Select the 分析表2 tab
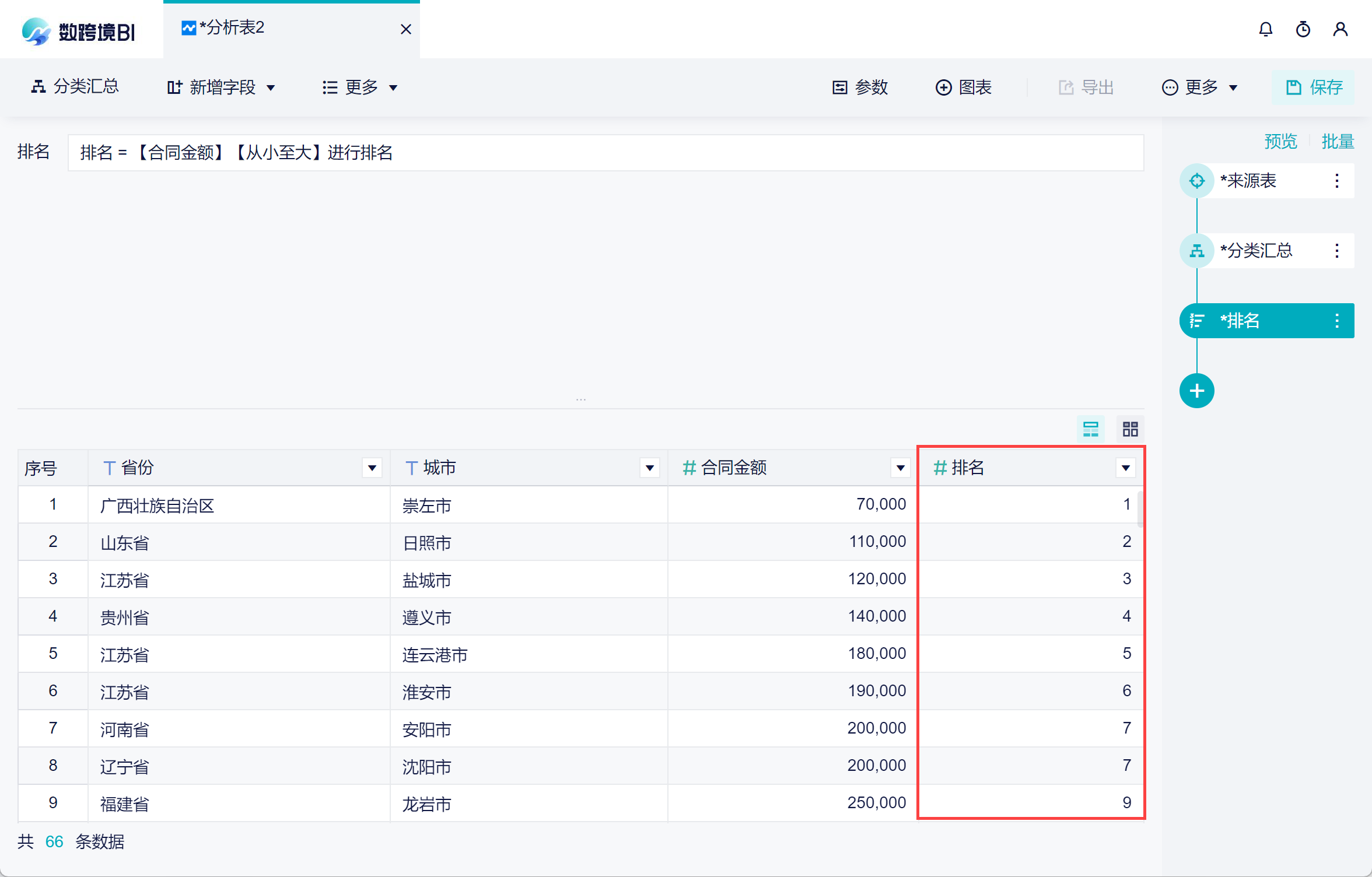The image size is (1372, 877). tap(232, 28)
